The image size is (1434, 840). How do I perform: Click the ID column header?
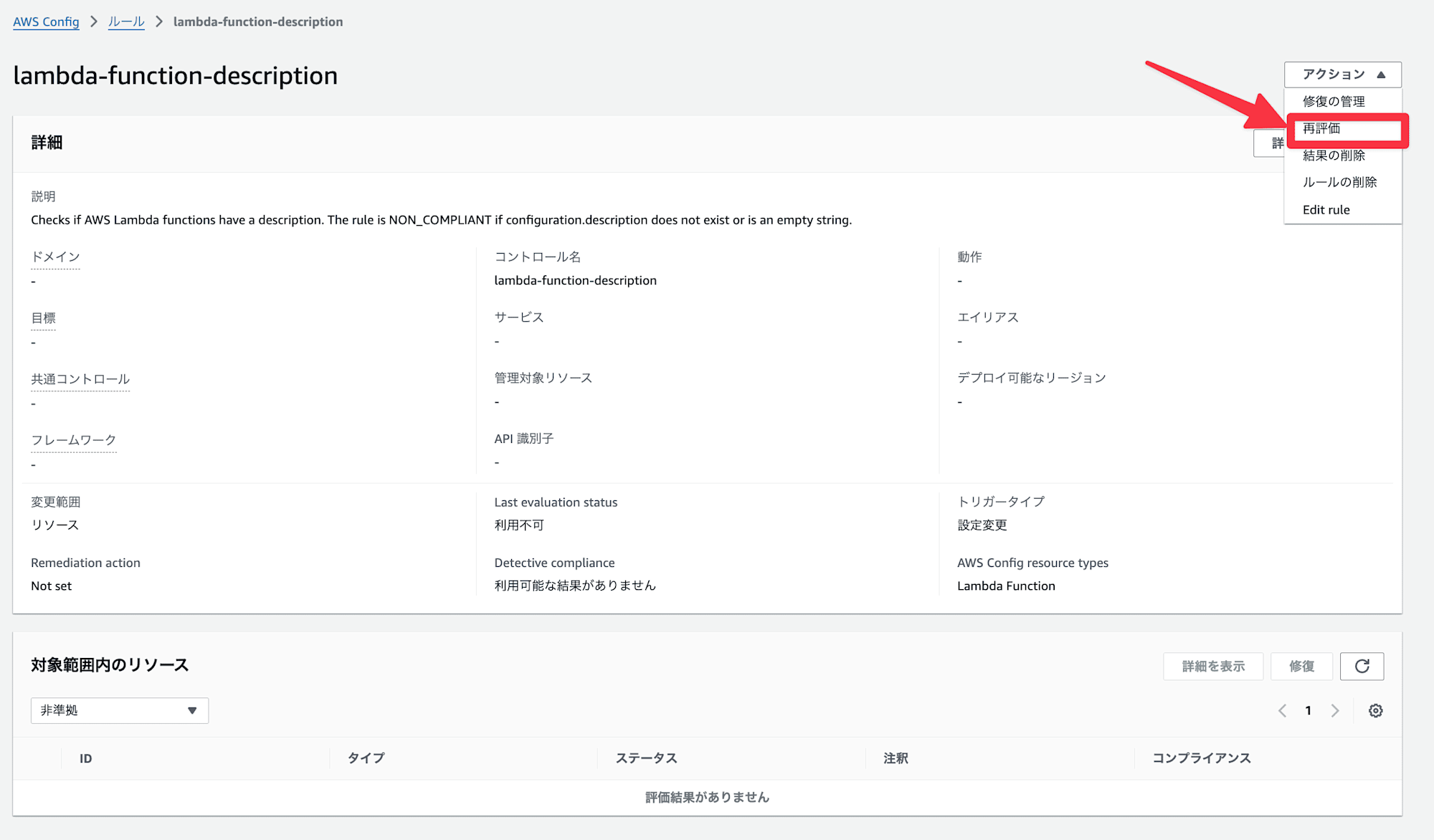point(85,758)
